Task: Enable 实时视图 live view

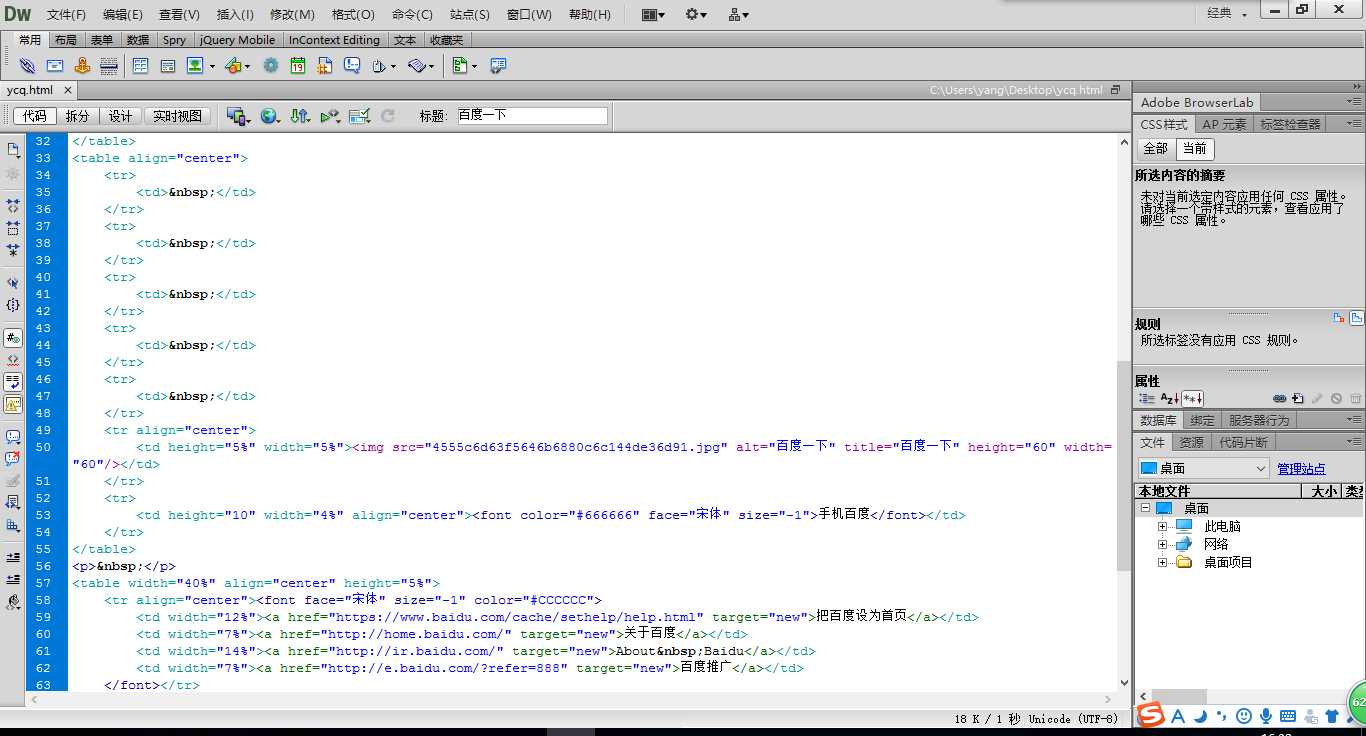Action: tap(177, 116)
